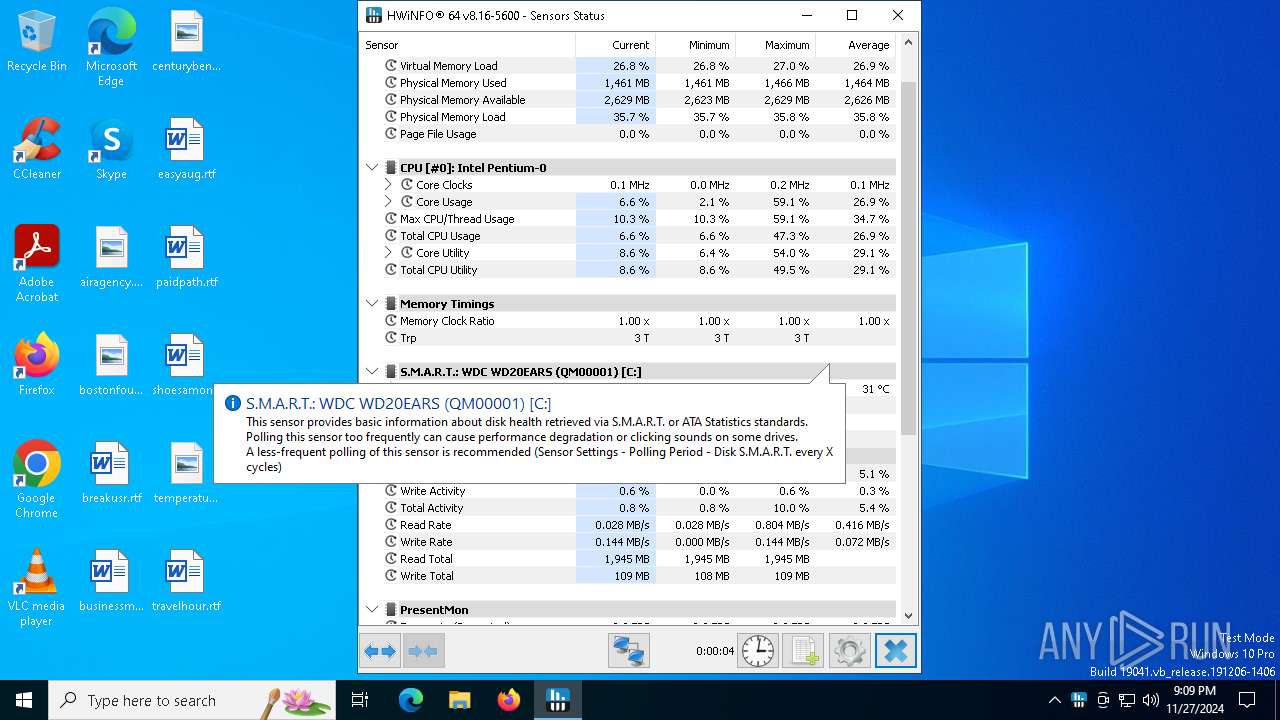Select the Trp timing row
Viewport: 1280px width, 720px height.
pyautogui.click(x=628, y=338)
